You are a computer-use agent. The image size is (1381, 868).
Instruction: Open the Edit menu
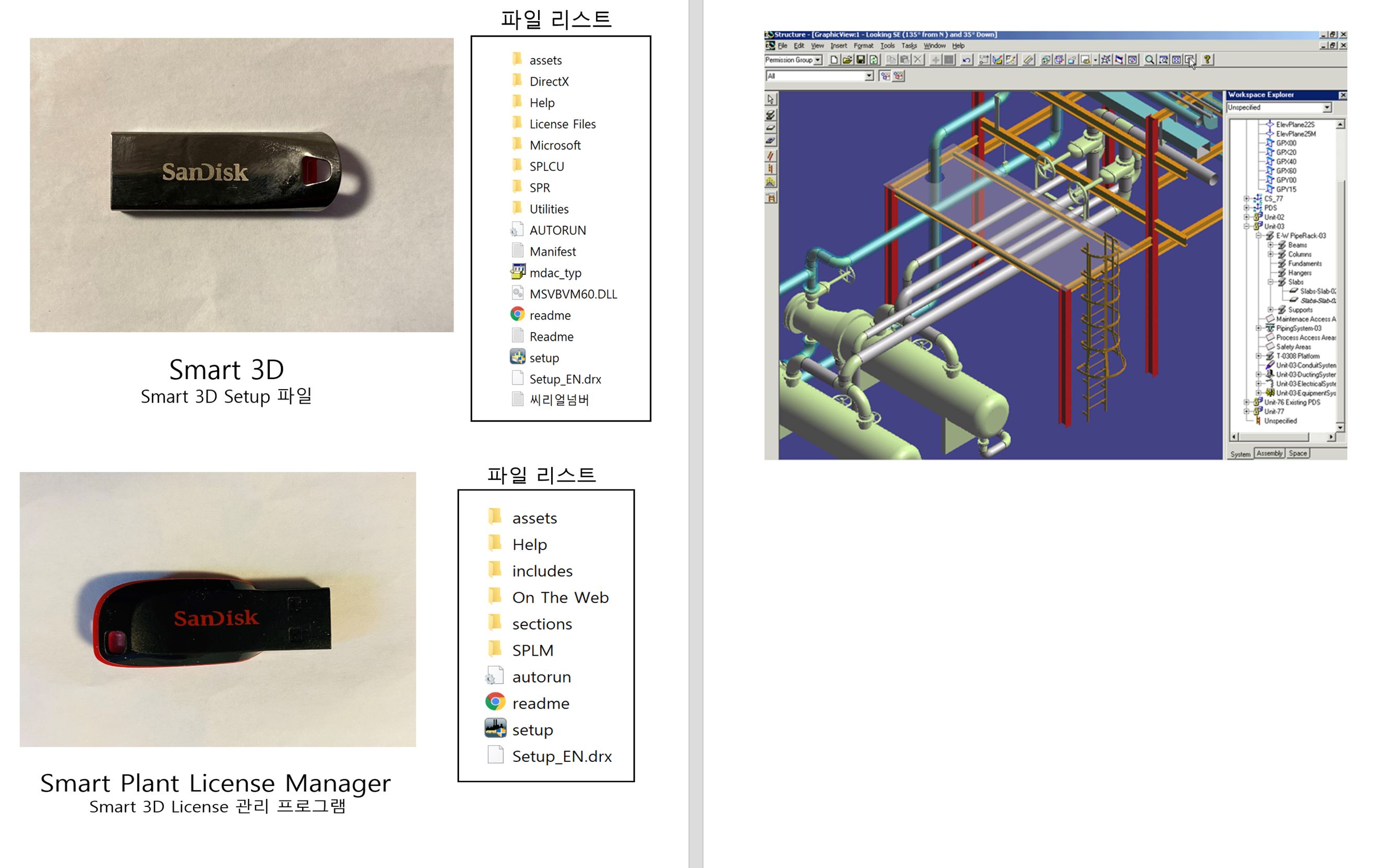799,46
